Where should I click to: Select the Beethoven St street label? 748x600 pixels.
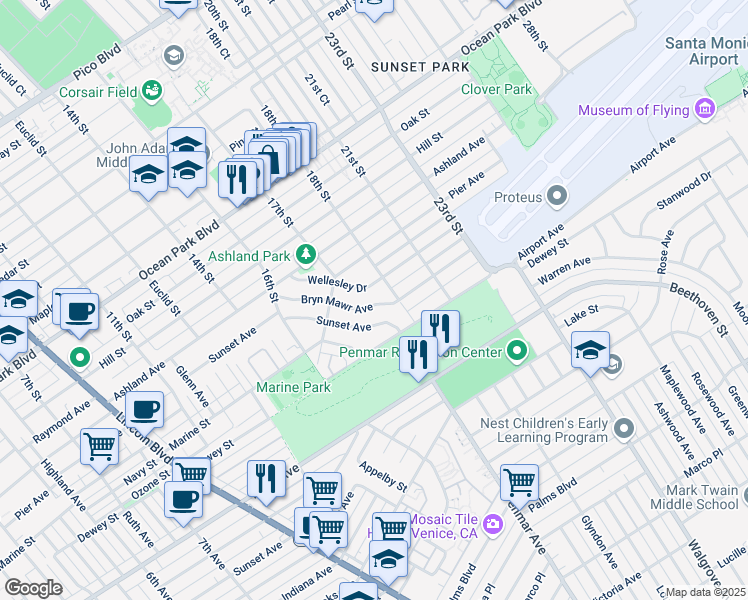pyautogui.click(x=699, y=309)
